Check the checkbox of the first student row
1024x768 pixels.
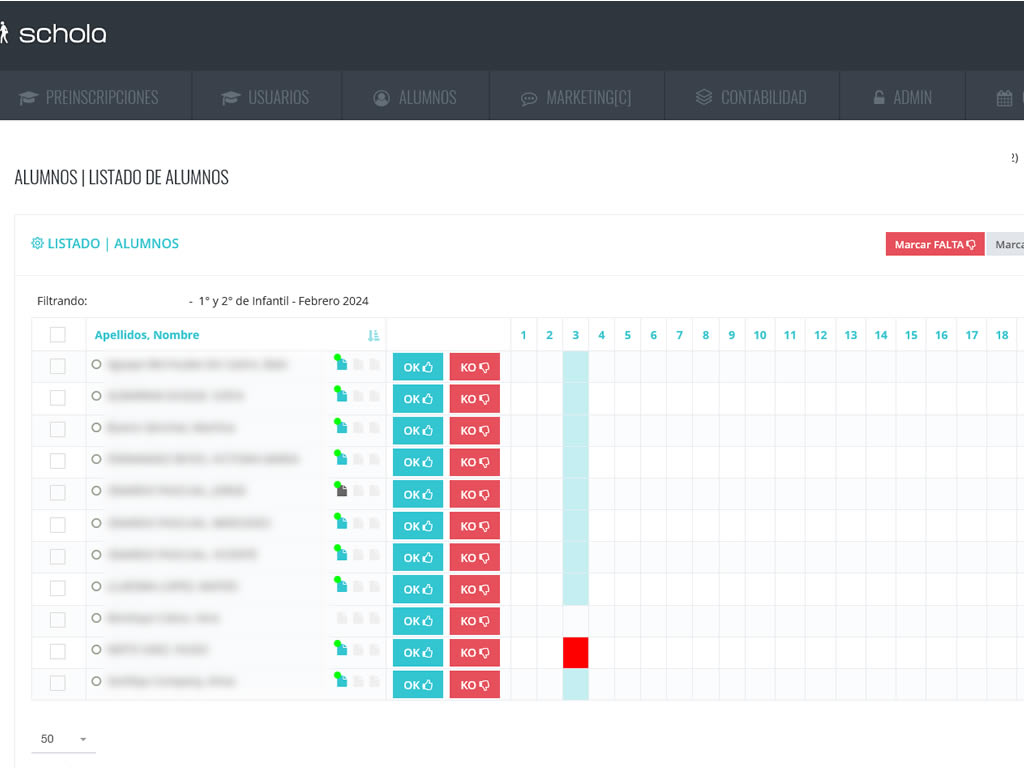[x=58, y=366]
